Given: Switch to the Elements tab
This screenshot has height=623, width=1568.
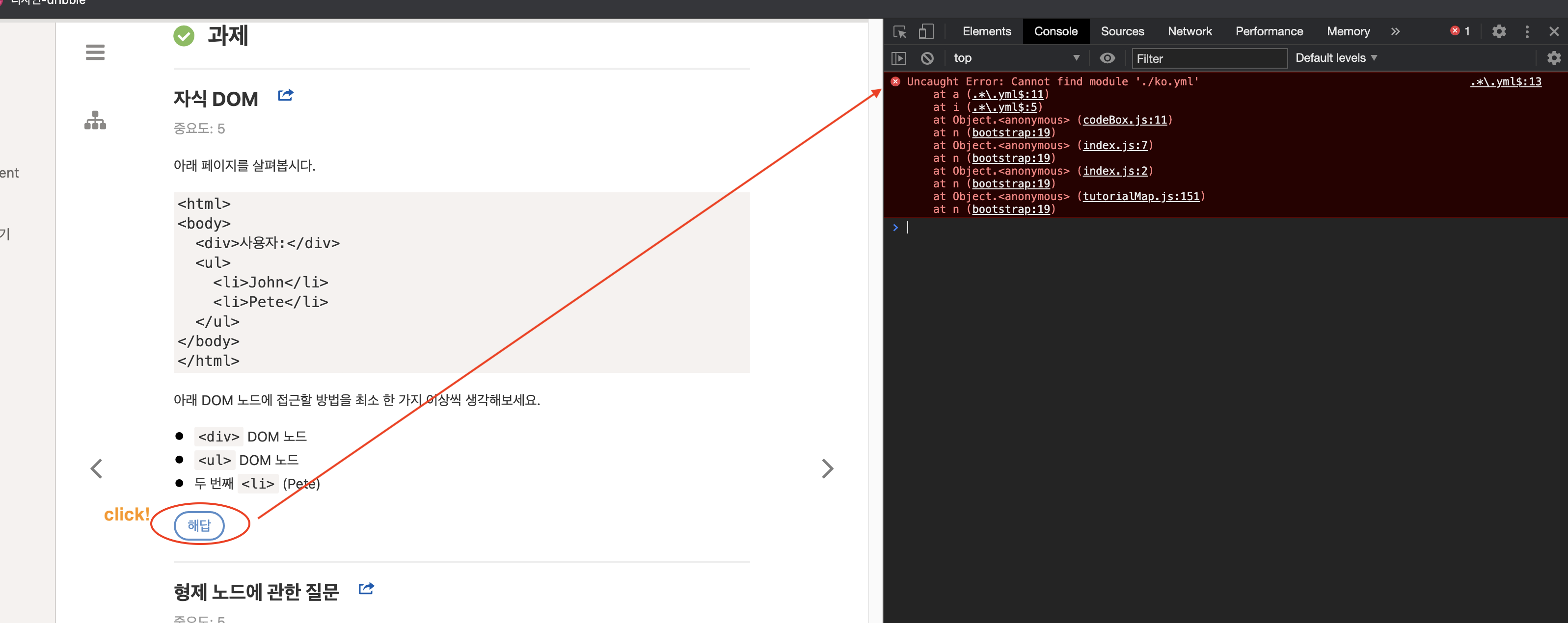Looking at the screenshot, I should coord(986,31).
